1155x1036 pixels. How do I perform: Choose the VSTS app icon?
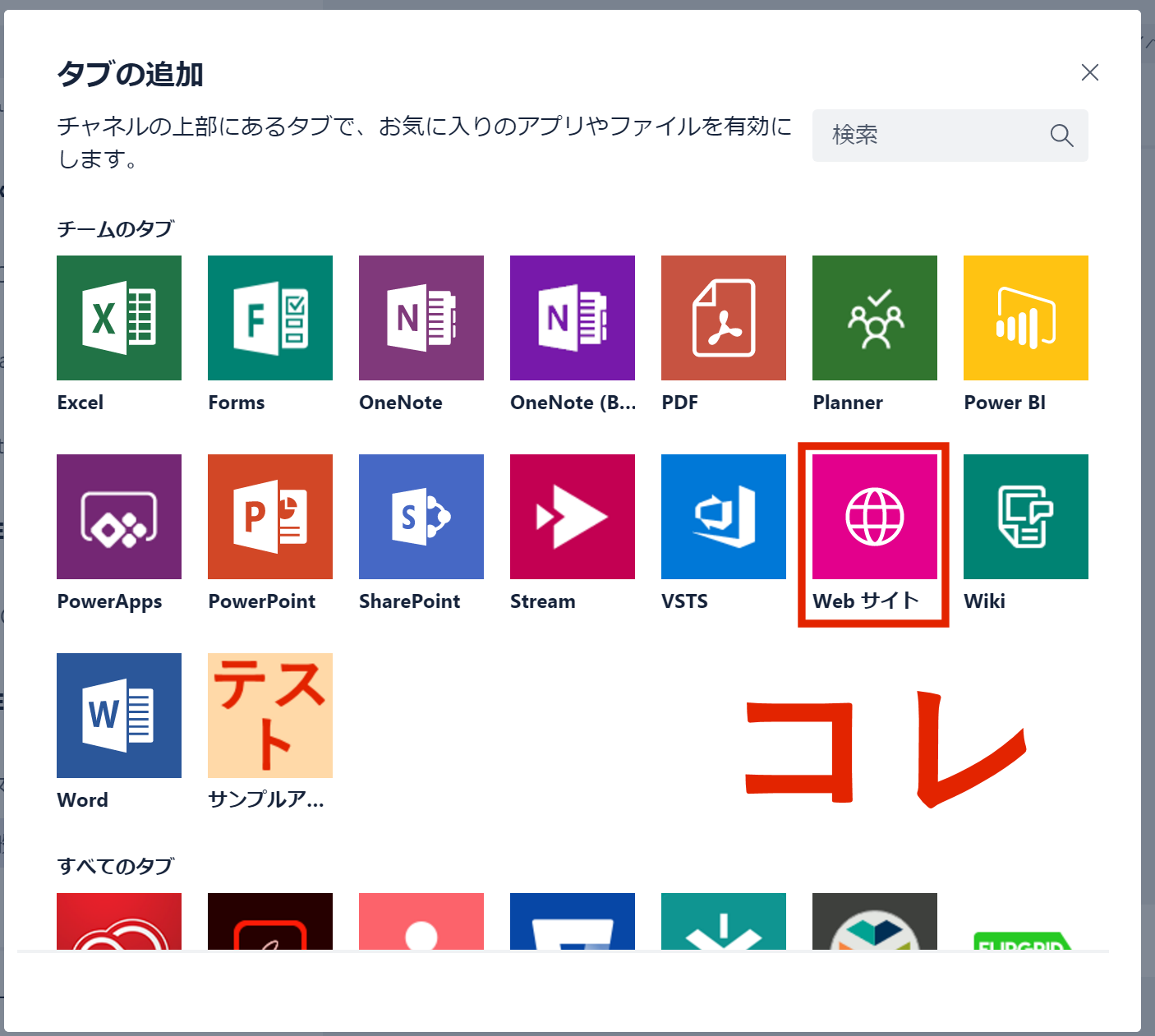724,517
